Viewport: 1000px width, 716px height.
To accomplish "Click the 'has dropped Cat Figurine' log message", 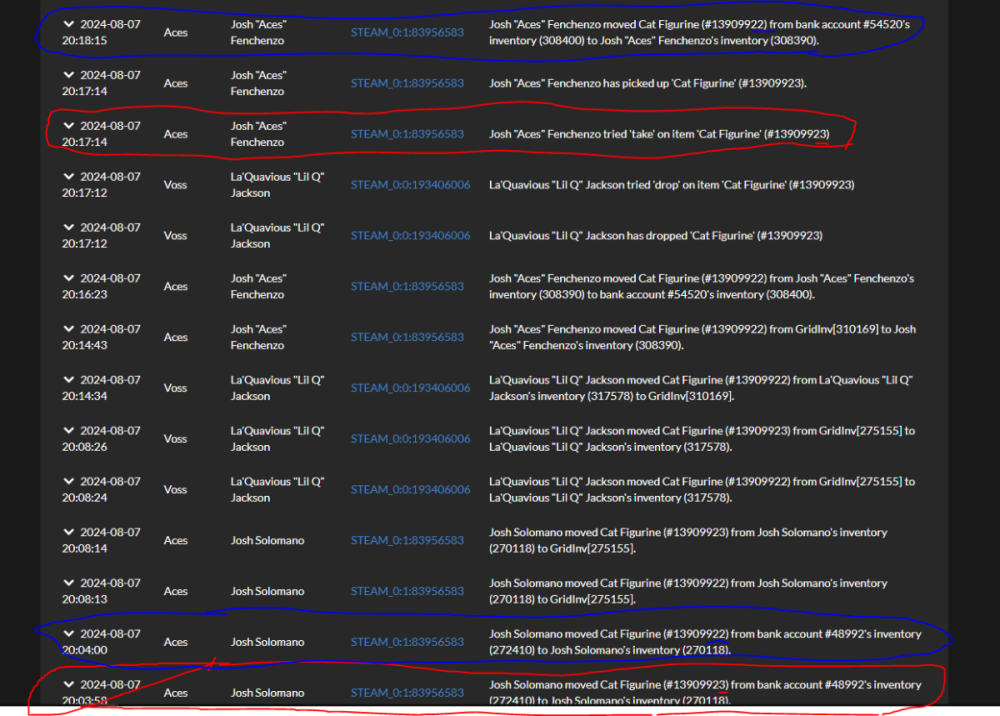I will coord(655,236).
